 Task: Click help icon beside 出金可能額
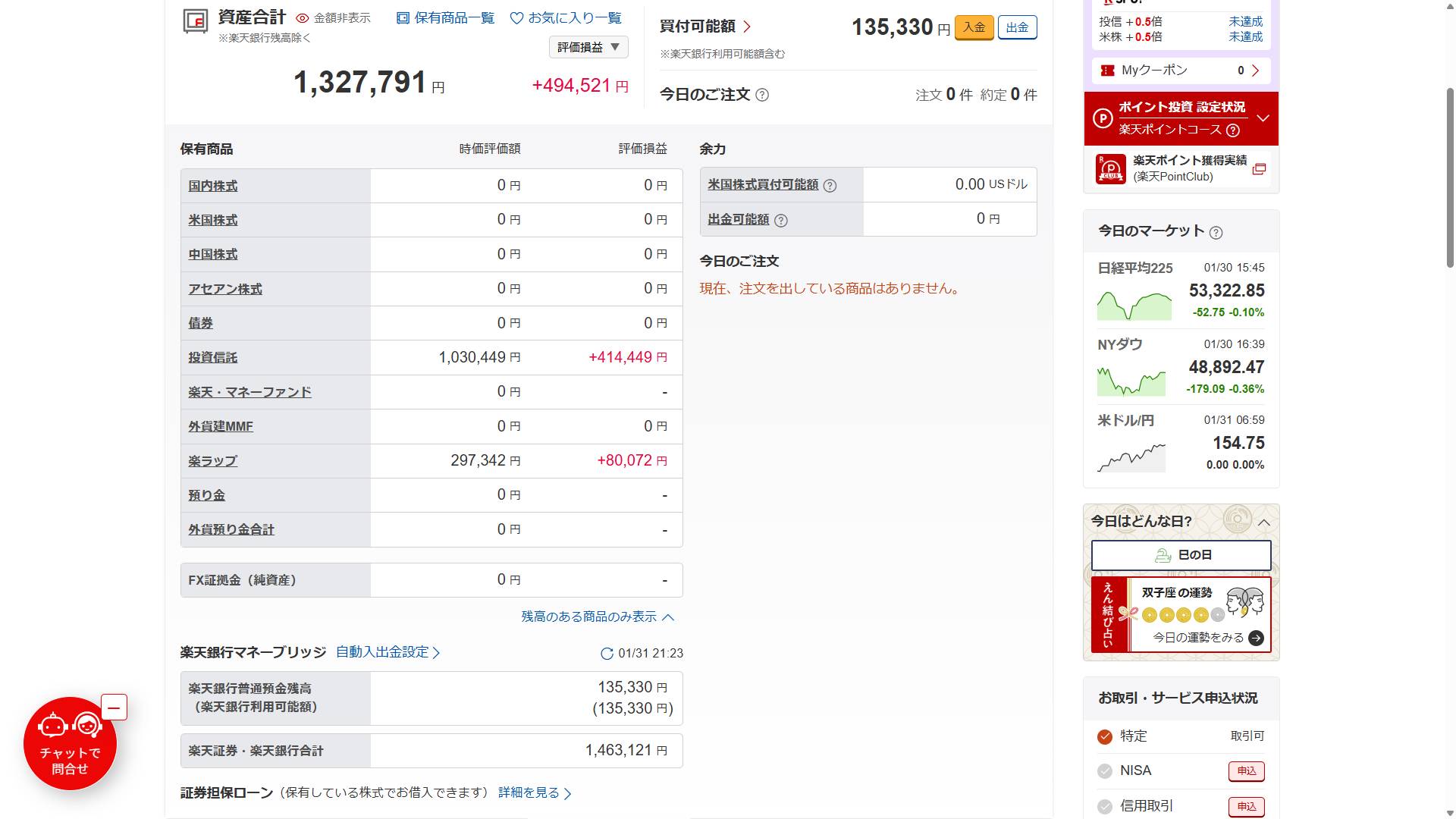(781, 221)
